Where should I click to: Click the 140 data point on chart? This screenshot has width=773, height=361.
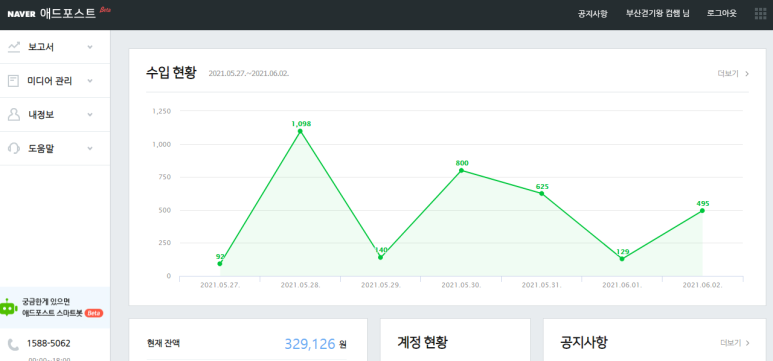(x=380, y=257)
